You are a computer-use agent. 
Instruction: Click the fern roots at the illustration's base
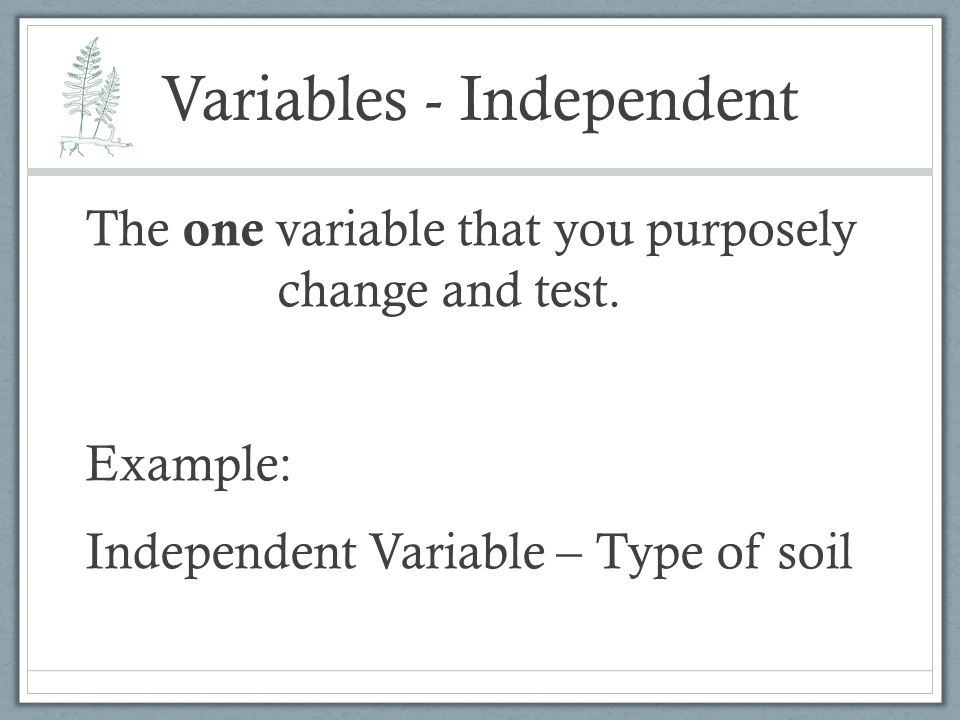click(x=96, y=148)
